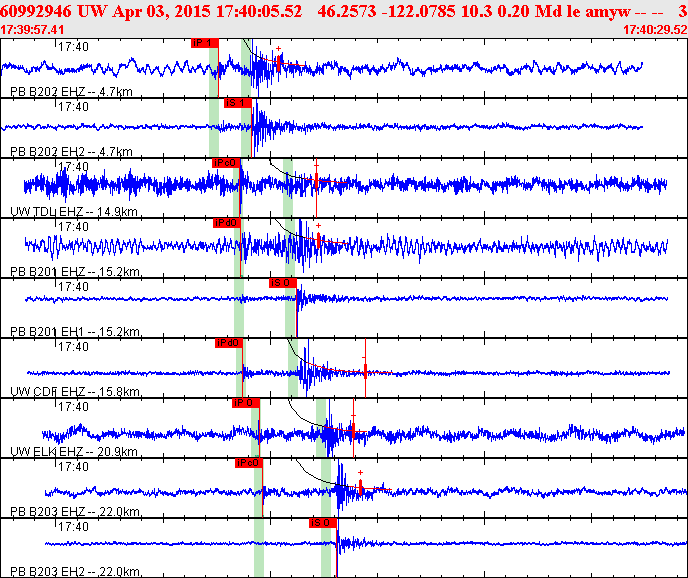Screen dimensions: 688x578
Task: Click the label 'PB B202 EH2 -- 4.7km'
Action: click(x=71, y=152)
